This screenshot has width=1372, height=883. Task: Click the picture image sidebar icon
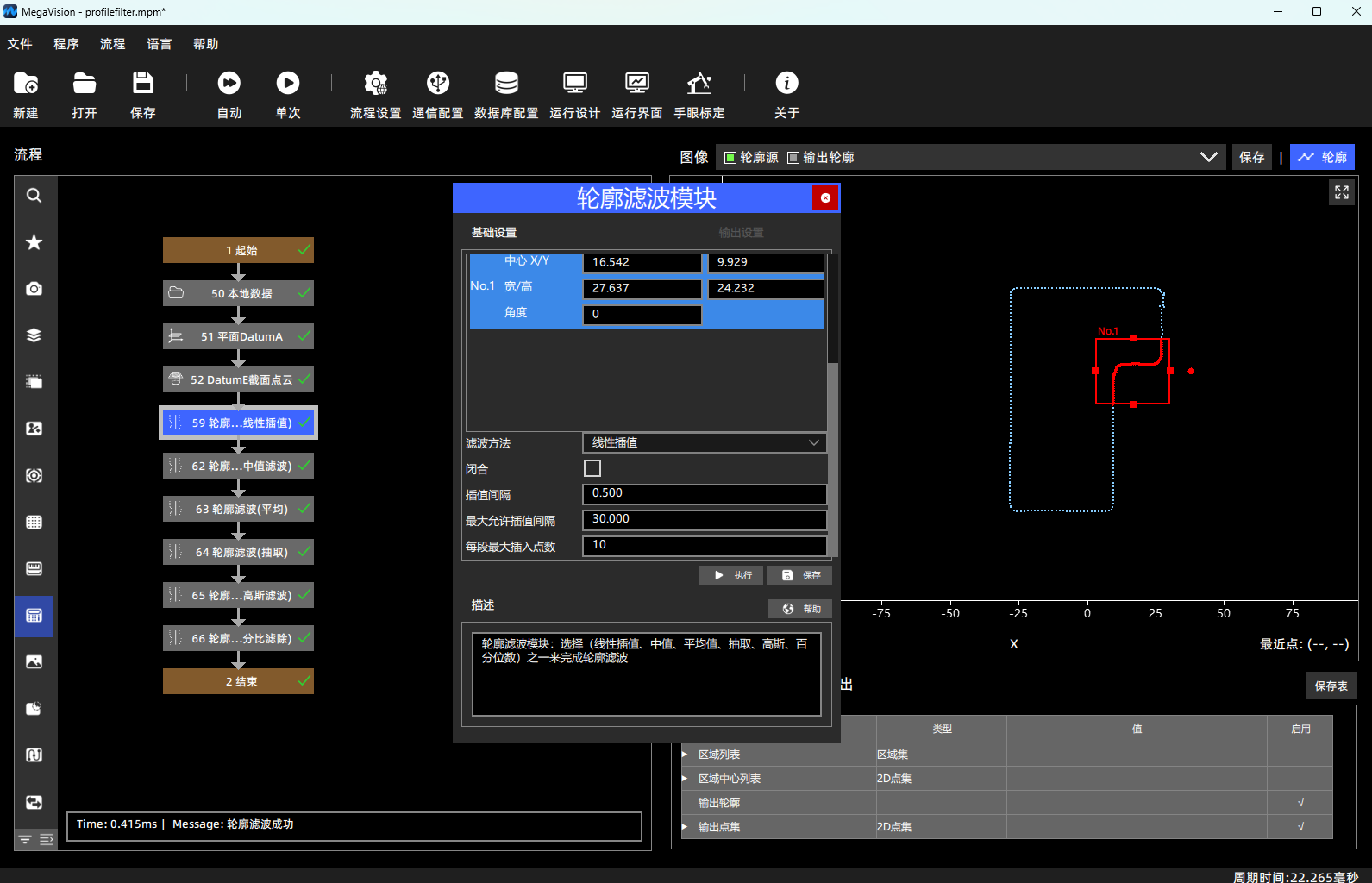pyautogui.click(x=34, y=661)
